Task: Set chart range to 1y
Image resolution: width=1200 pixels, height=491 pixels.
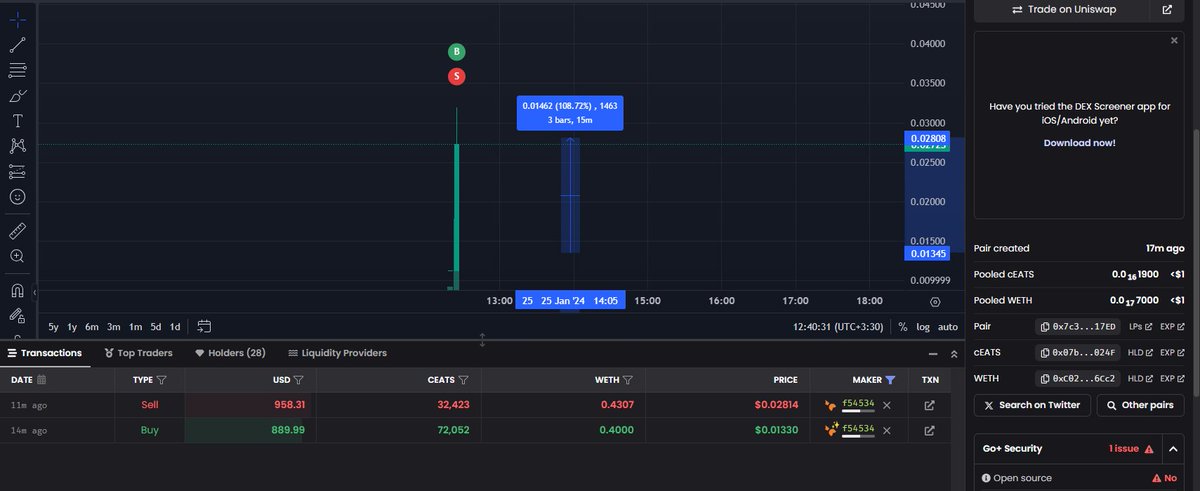Action: (x=72, y=326)
